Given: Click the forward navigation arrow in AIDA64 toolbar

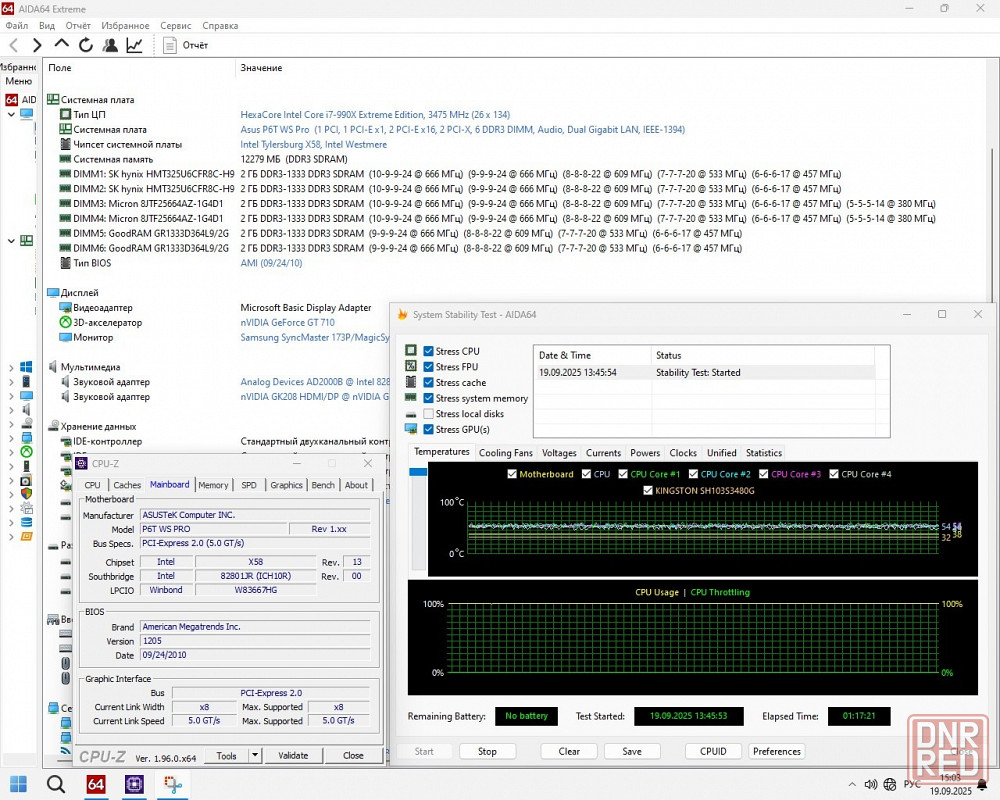Looking at the screenshot, I should 37,45.
